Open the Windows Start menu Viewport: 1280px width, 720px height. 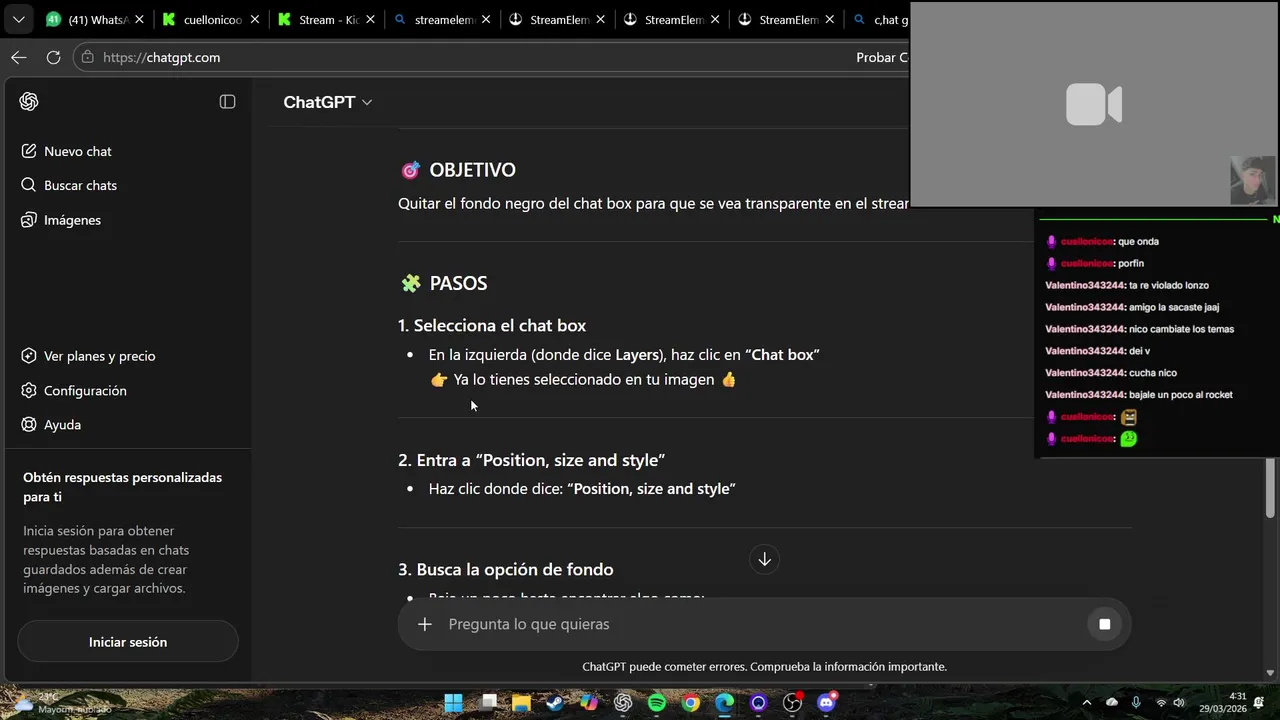(453, 703)
